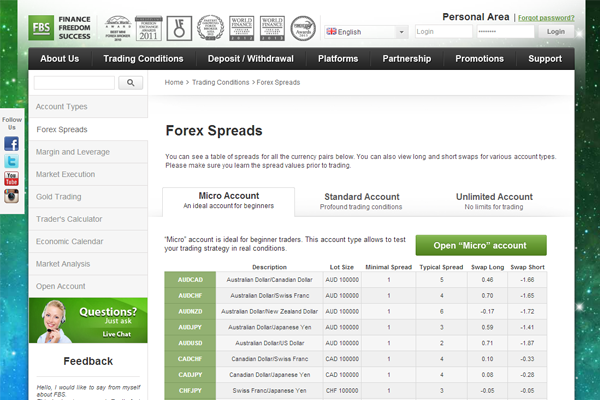Image resolution: width=600 pixels, height=400 pixels.
Task: Click the AUDNZD pair cell
Action: 190,312
